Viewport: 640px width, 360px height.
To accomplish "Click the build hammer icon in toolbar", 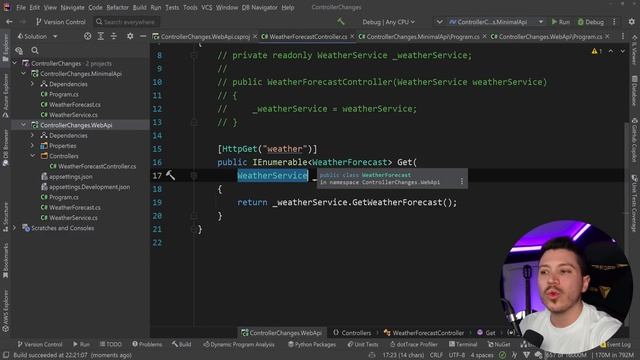I will pos(341,22).
